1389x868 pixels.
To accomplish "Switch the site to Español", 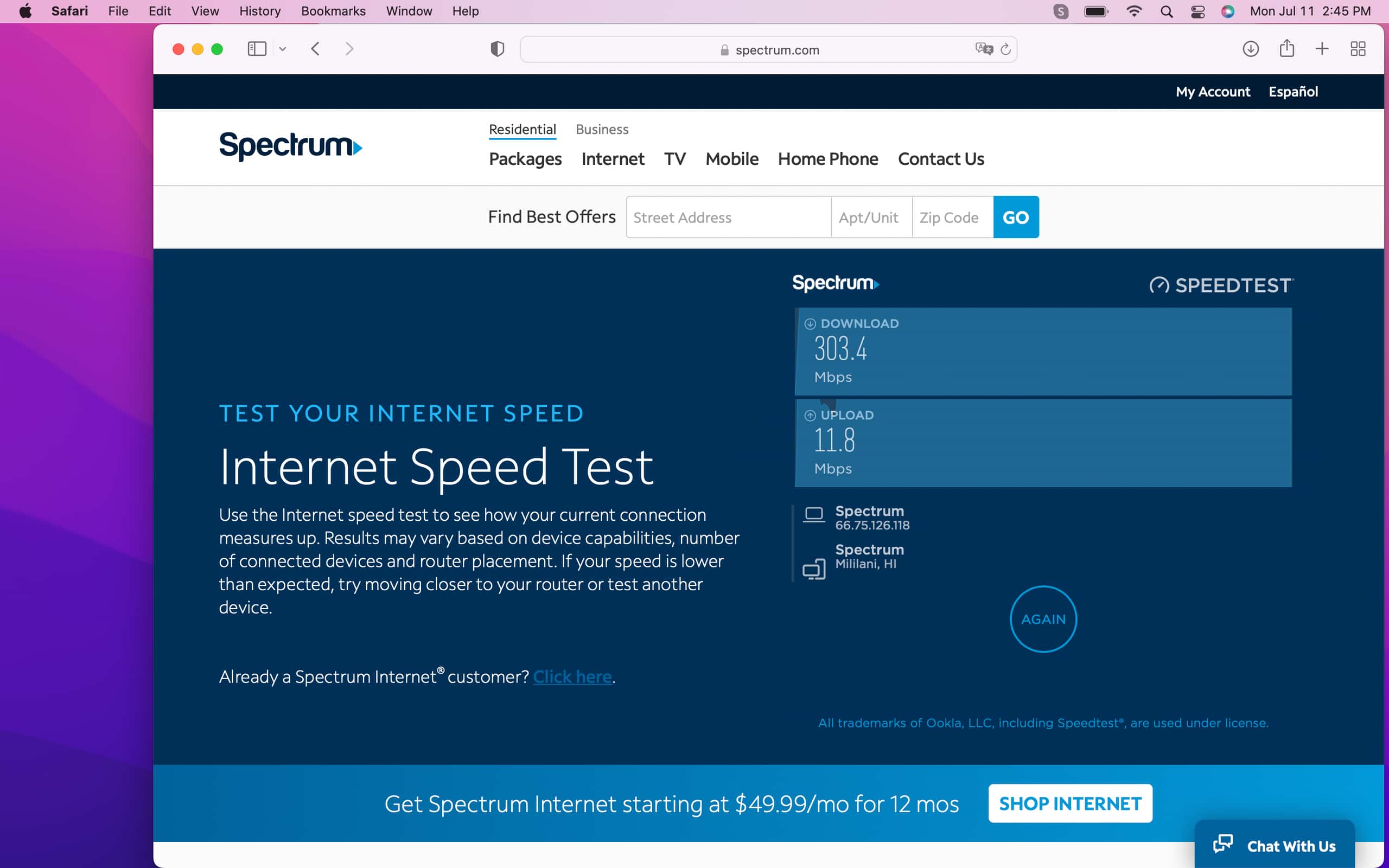I will pos(1292,92).
